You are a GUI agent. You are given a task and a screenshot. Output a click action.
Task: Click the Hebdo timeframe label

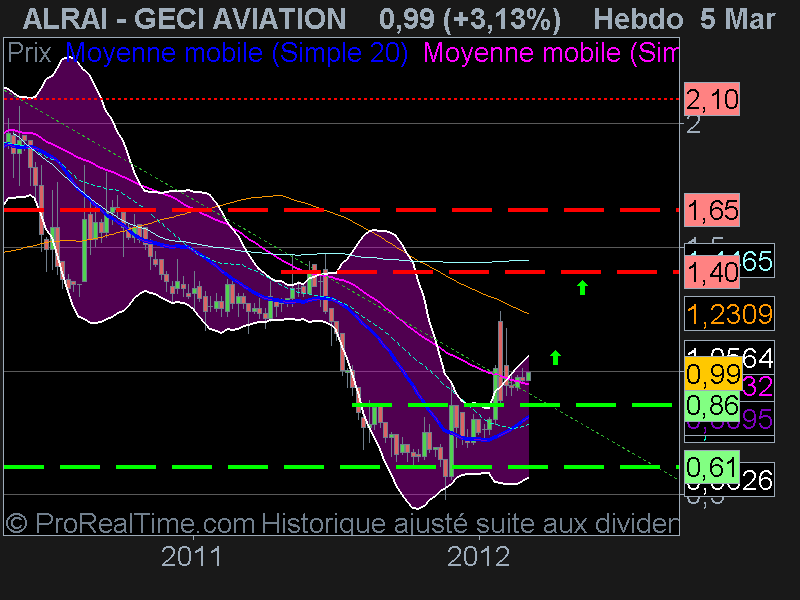[x=638, y=19]
